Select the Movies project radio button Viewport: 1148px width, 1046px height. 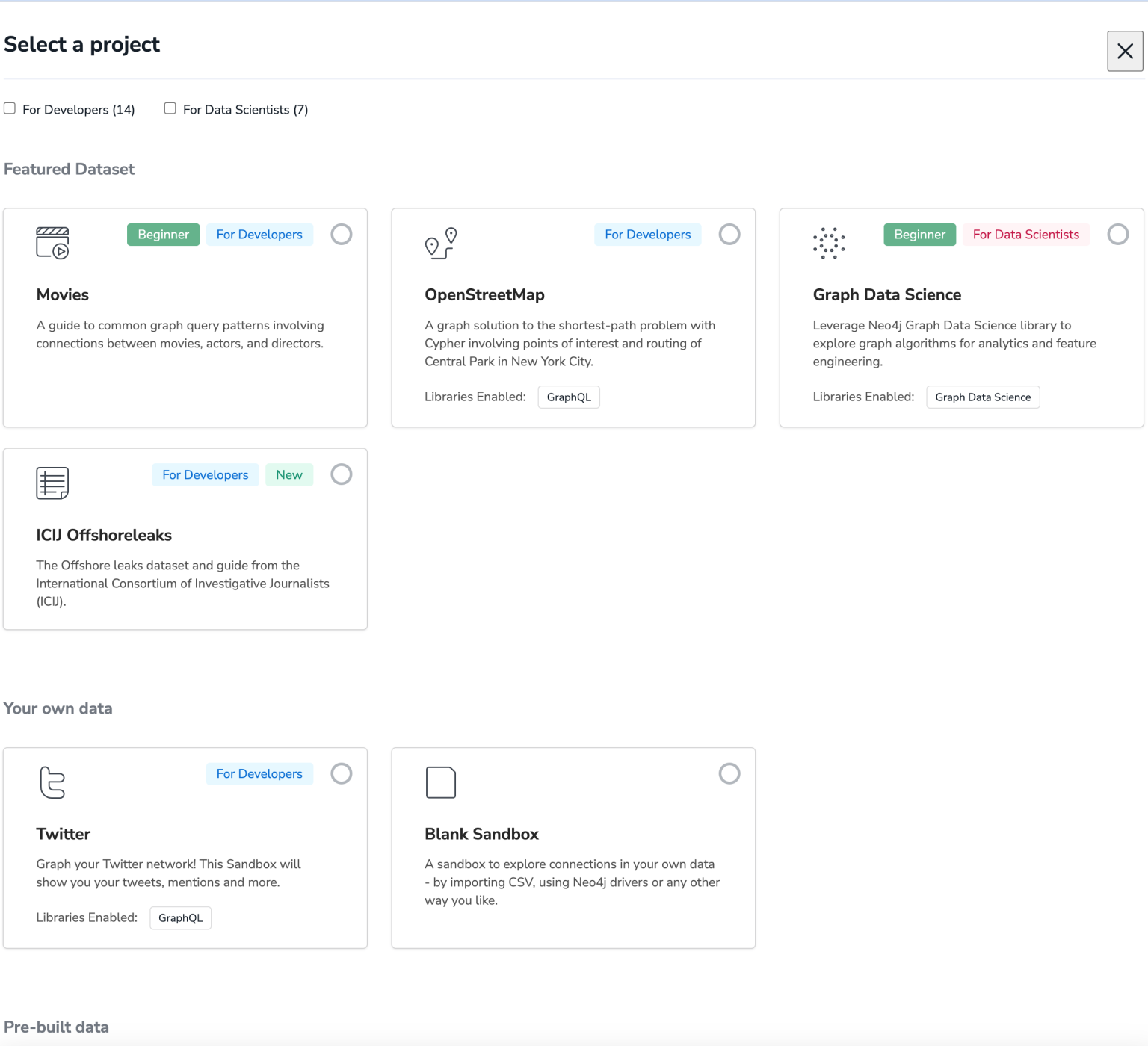[342, 234]
